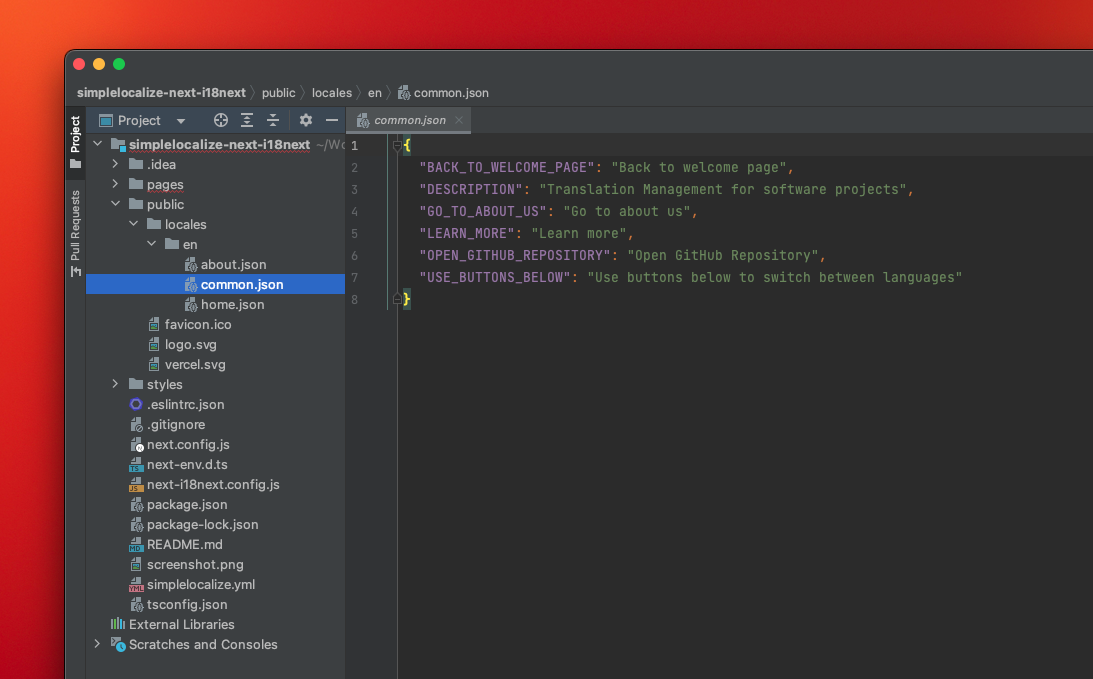Select External Libraries node
Viewport: 1093px width, 679px height.
tap(181, 625)
